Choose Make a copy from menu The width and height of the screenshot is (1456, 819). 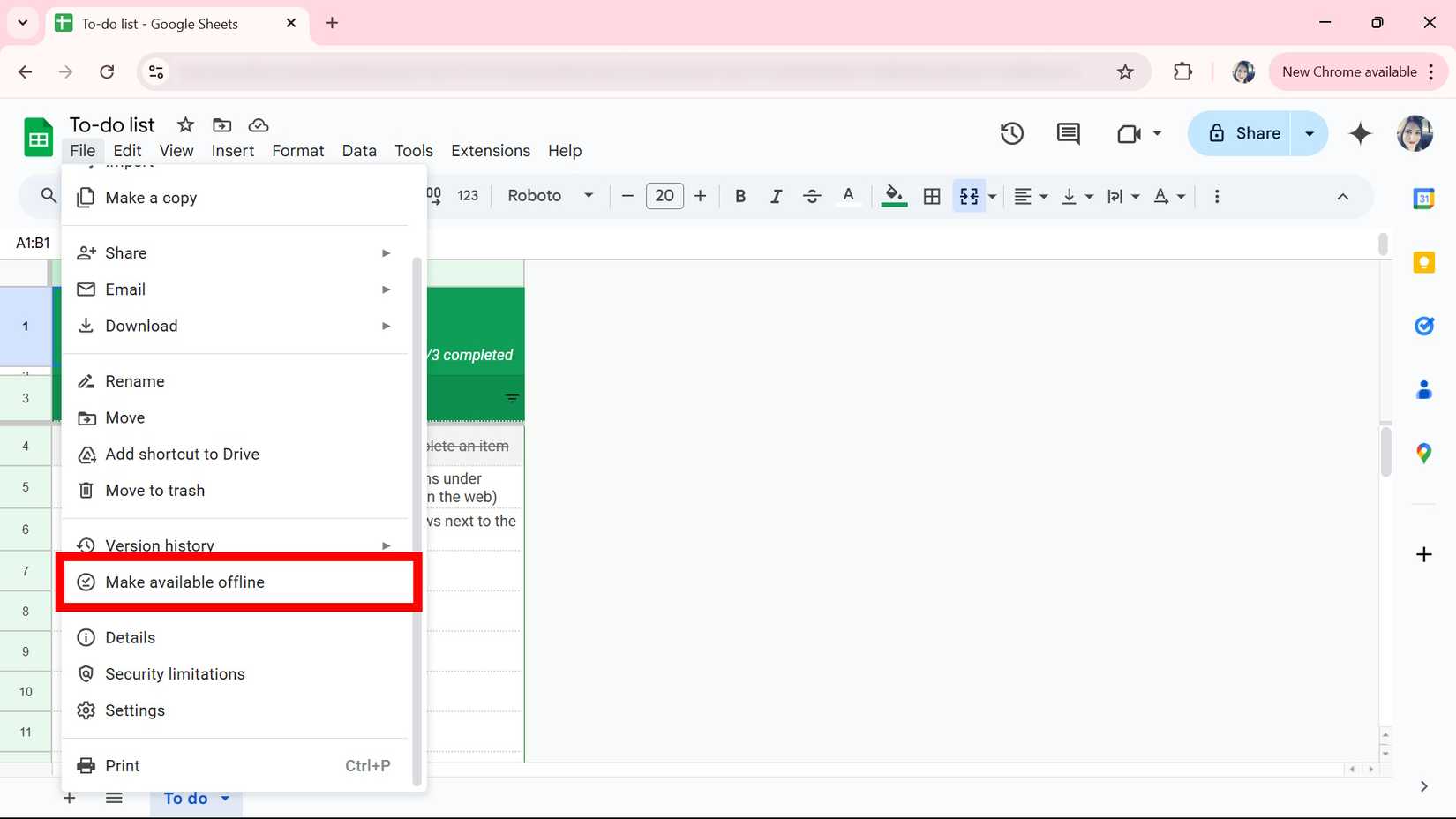pyautogui.click(x=151, y=198)
